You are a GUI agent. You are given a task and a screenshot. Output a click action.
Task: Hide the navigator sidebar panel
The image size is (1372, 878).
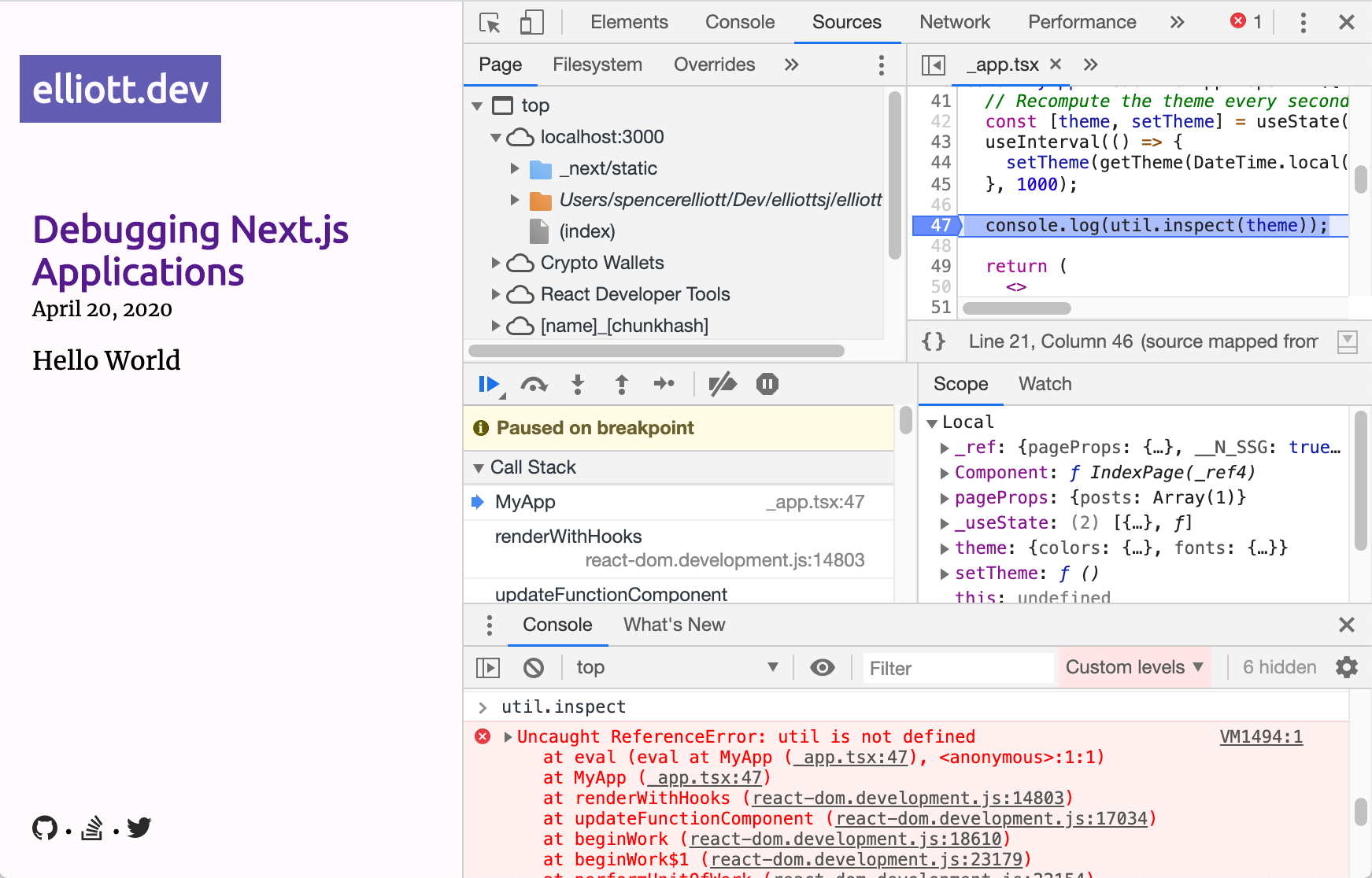pyautogui.click(x=932, y=65)
